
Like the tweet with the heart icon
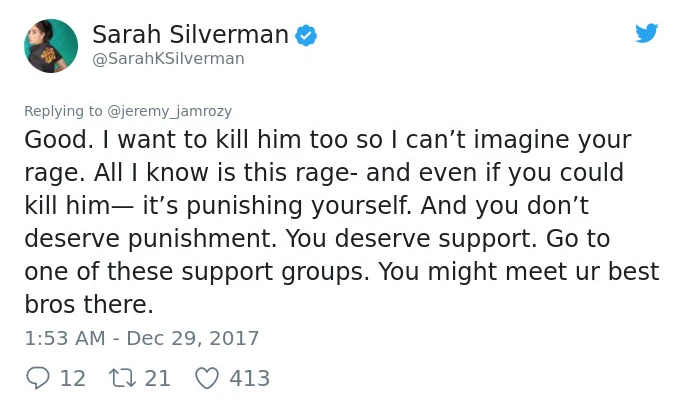[206, 378]
